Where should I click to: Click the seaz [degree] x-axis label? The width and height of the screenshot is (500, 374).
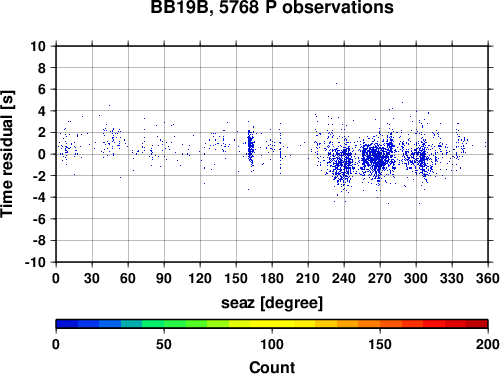272,303
